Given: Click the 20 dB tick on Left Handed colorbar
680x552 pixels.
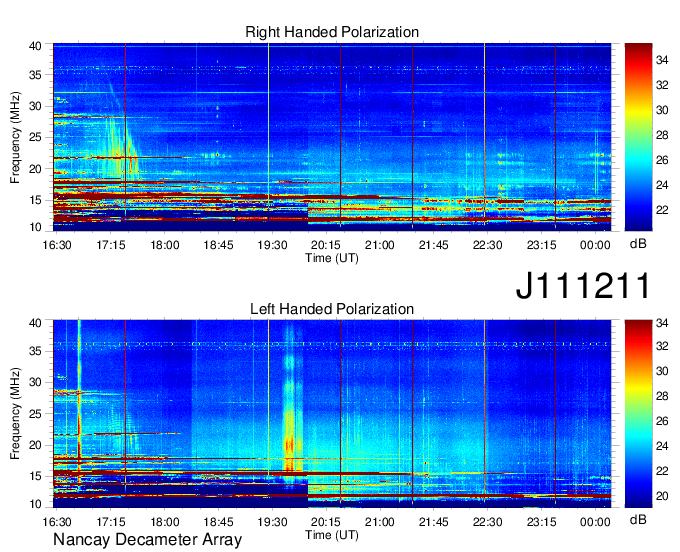Looking at the screenshot, I should [x=662, y=496].
